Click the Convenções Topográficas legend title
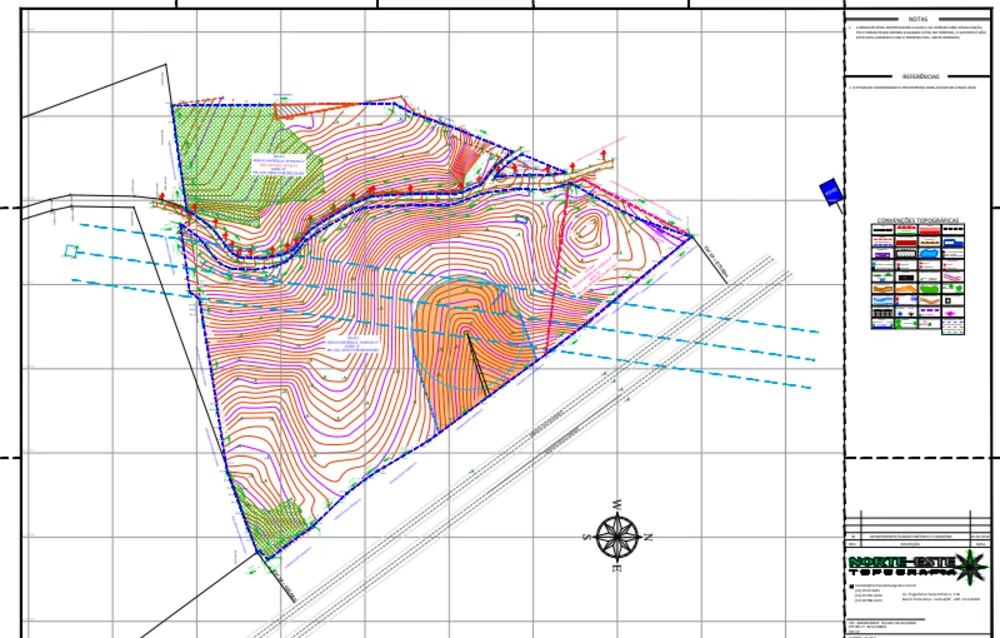 click(918, 220)
